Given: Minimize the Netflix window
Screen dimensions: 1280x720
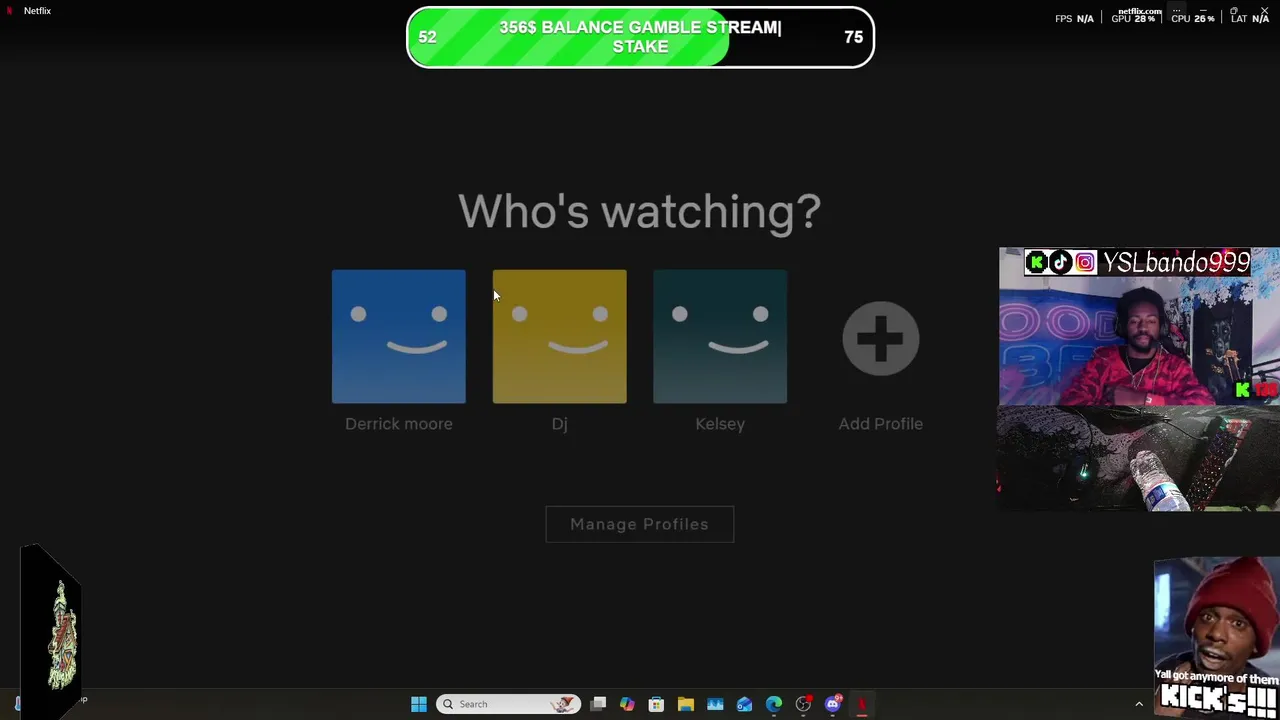Looking at the screenshot, I should pos(1203,10).
